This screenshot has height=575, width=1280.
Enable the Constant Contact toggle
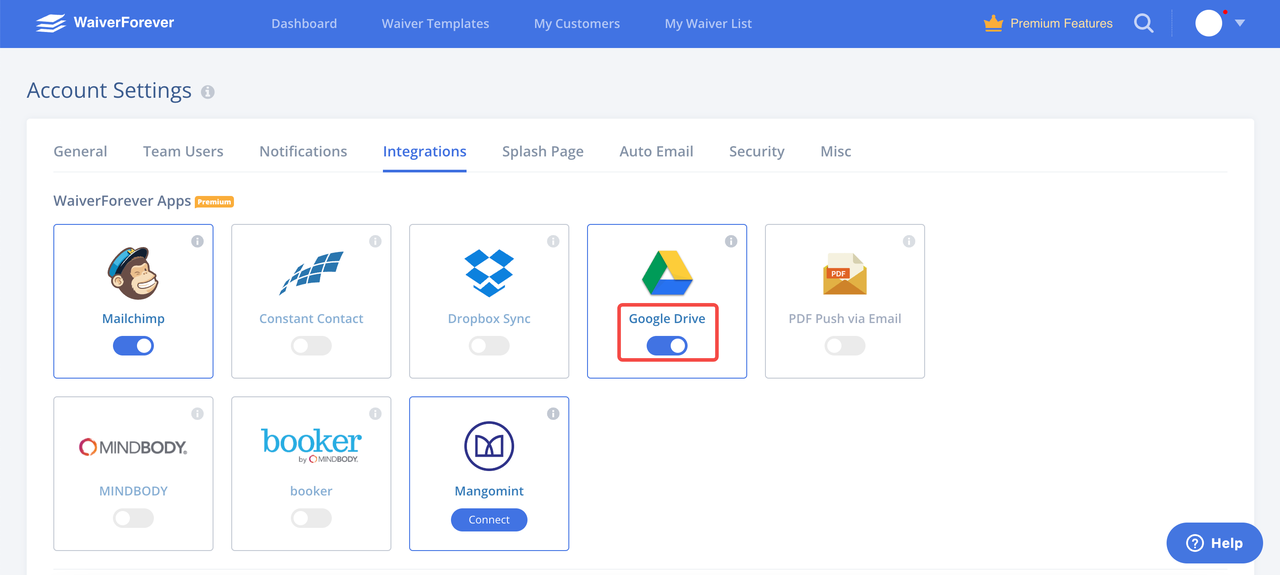(x=311, y=346)
